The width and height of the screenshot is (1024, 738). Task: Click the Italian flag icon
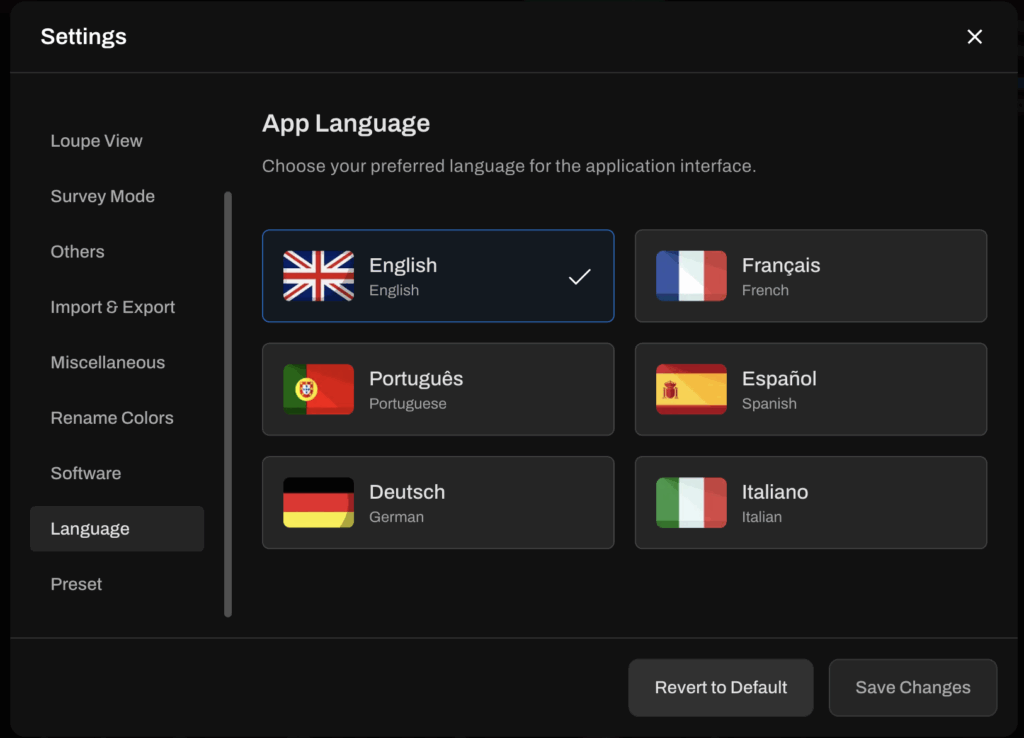[689, 502]
